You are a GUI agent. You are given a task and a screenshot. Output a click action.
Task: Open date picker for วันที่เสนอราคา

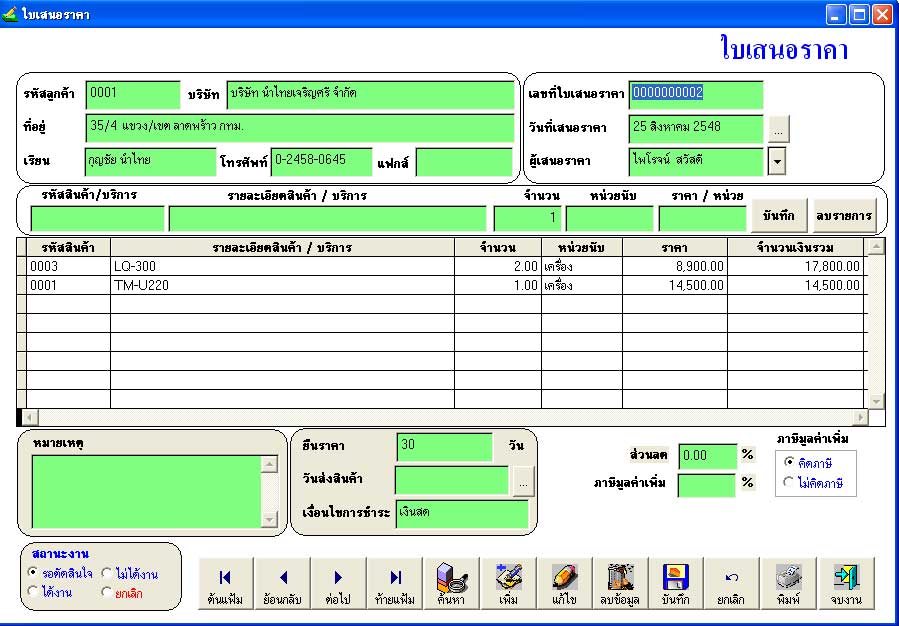(779, 128)
